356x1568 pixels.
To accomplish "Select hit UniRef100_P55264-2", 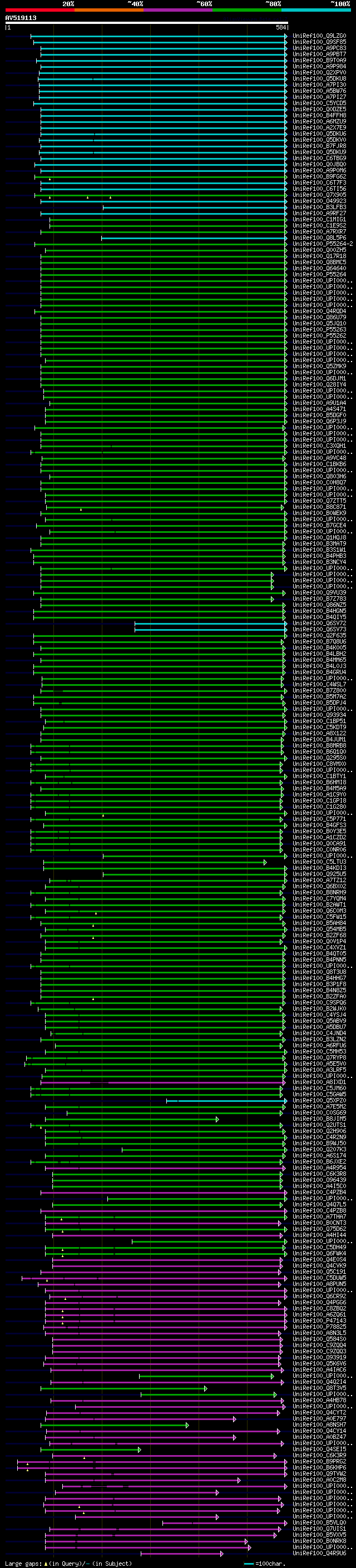I will pos(323,244).
